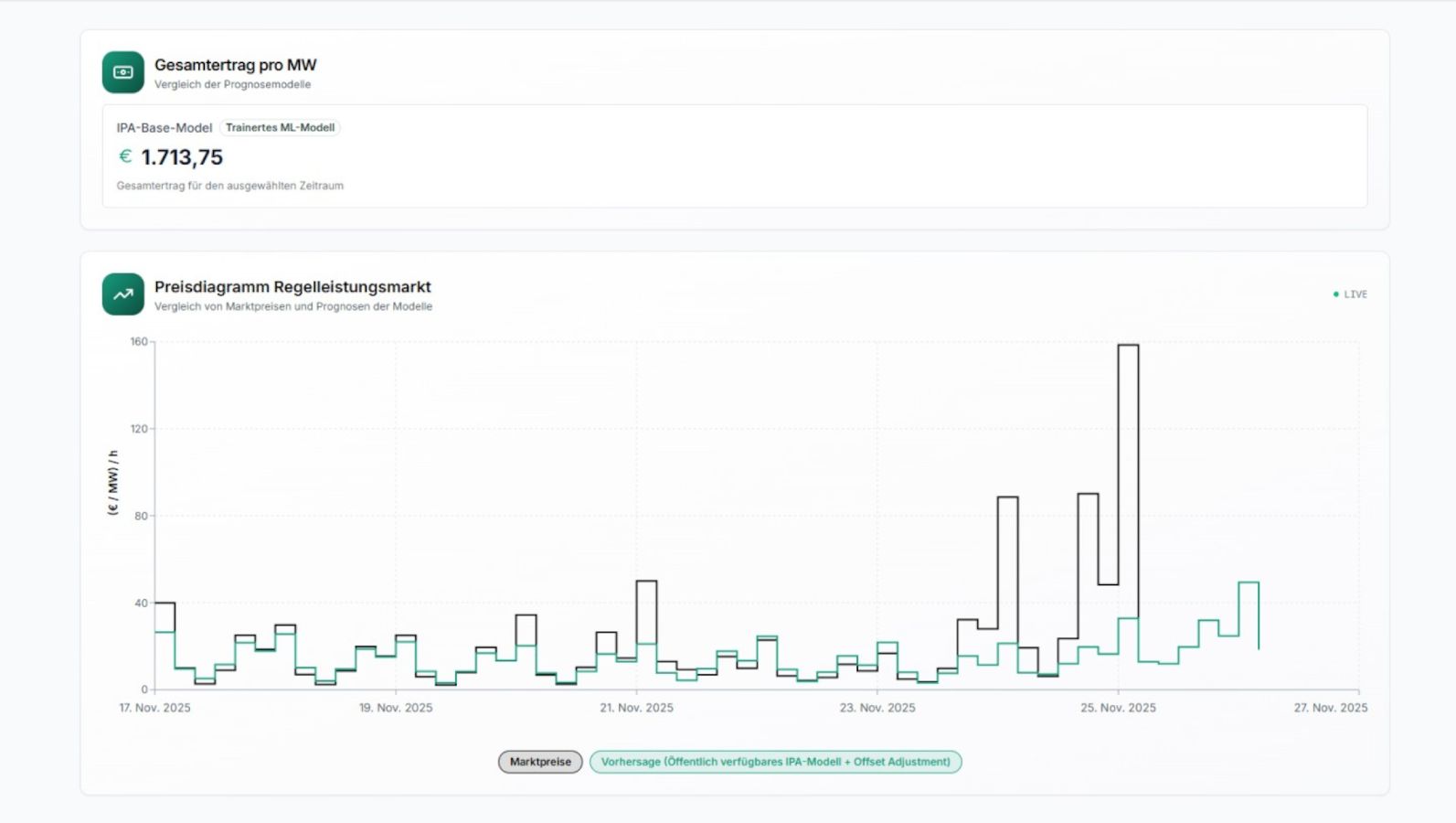Click the 1.713,75 total revenue value
The height and width of the screenshot is (823, 1456).
[x=182, y=157]
